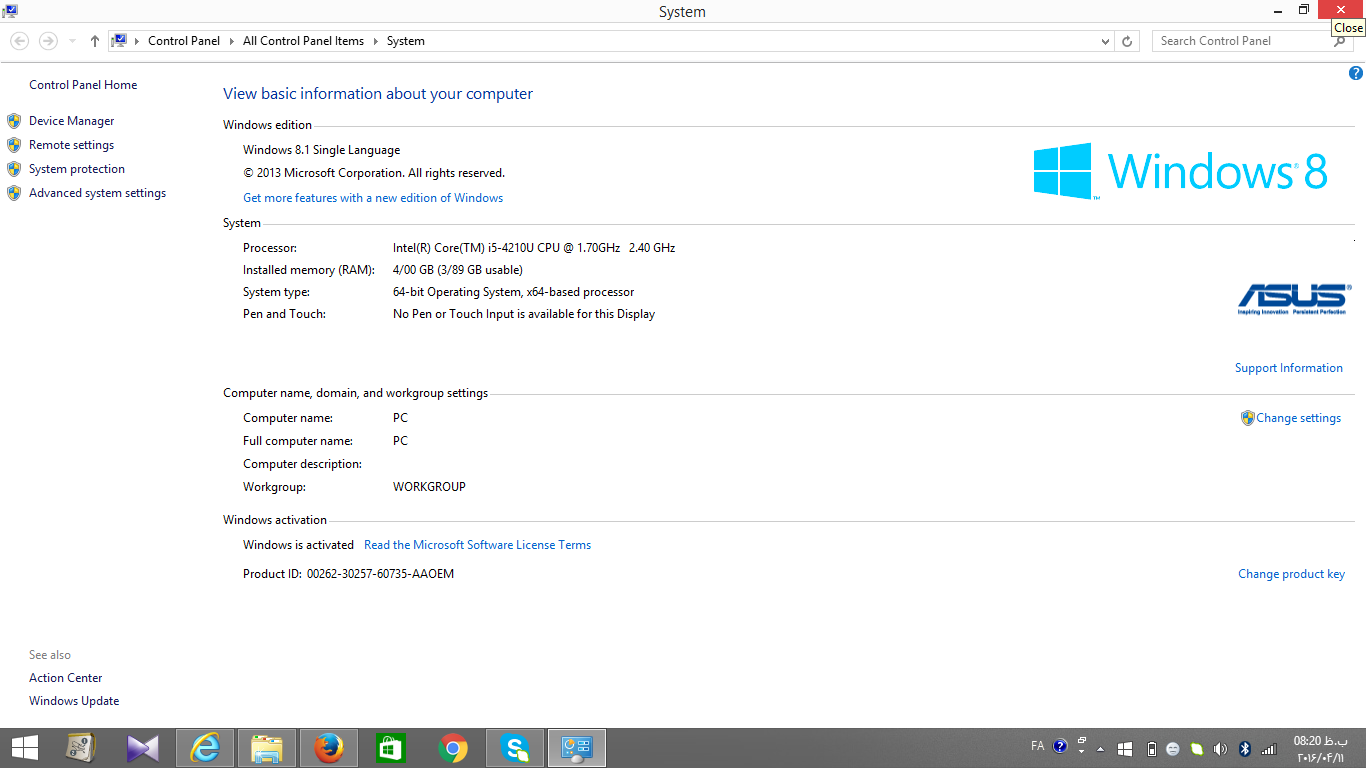Click the shield icon next to Change settings
The width and height of the screenshot is (1366, 768).
tap(1247, 418)
